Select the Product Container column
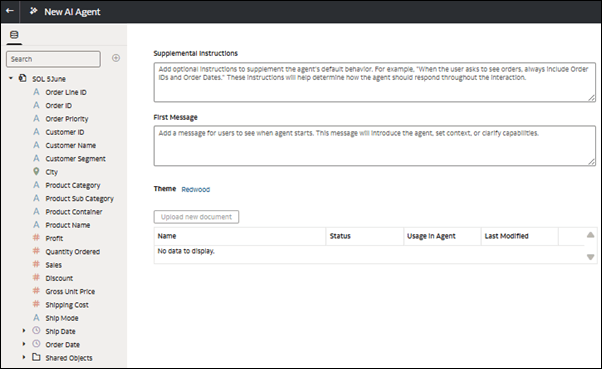602x369 pixels. [74, 212]
